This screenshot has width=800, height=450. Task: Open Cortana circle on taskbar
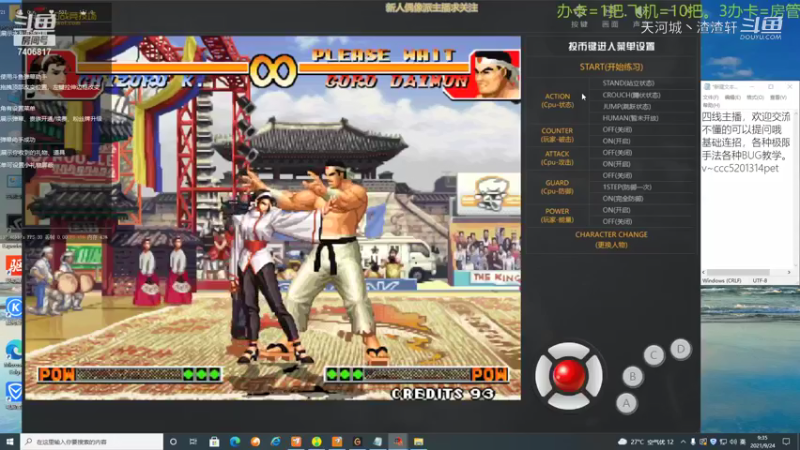[x=173, y=442]
